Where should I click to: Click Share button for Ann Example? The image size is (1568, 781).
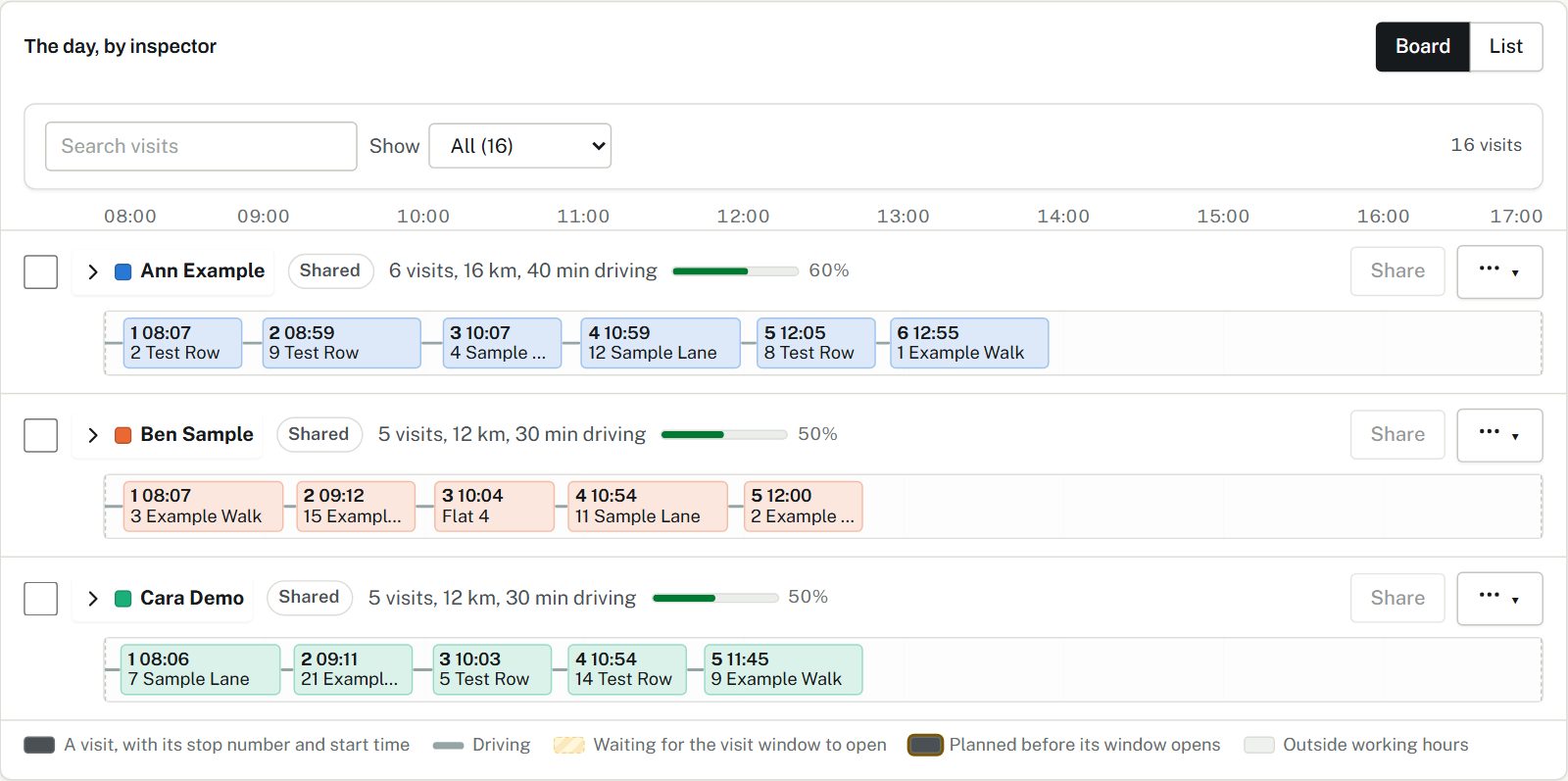click(x=1397, y=271)
